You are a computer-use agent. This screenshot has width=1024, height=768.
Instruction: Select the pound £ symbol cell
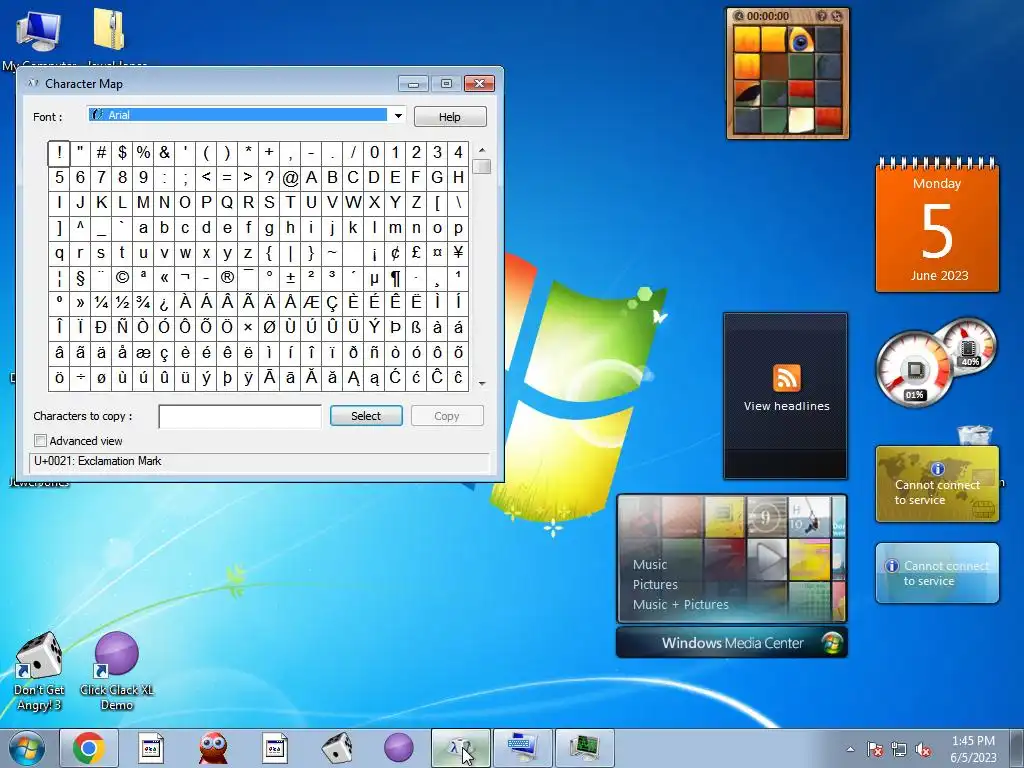[x=416, y=253]
